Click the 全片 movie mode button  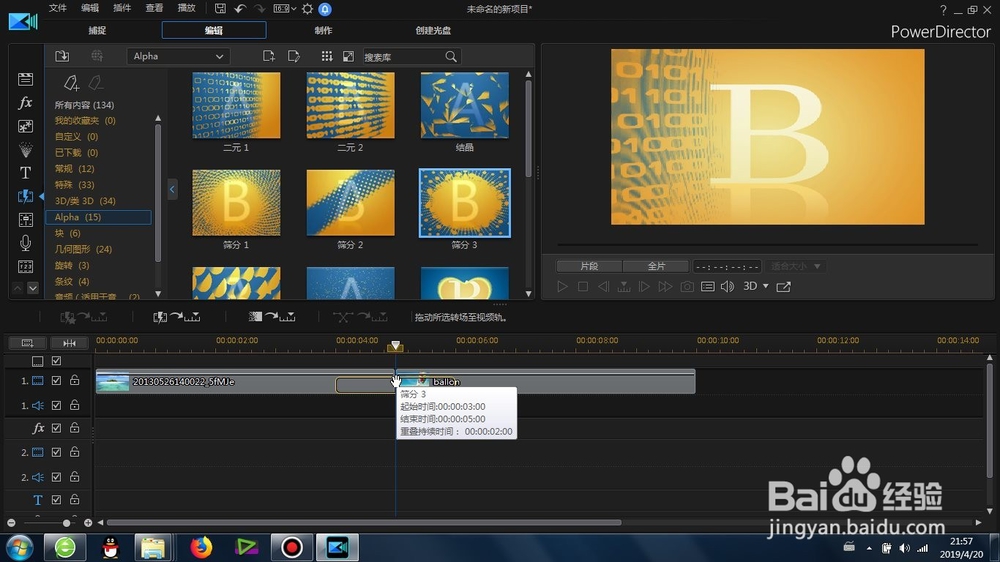click(x=656, y=266)
